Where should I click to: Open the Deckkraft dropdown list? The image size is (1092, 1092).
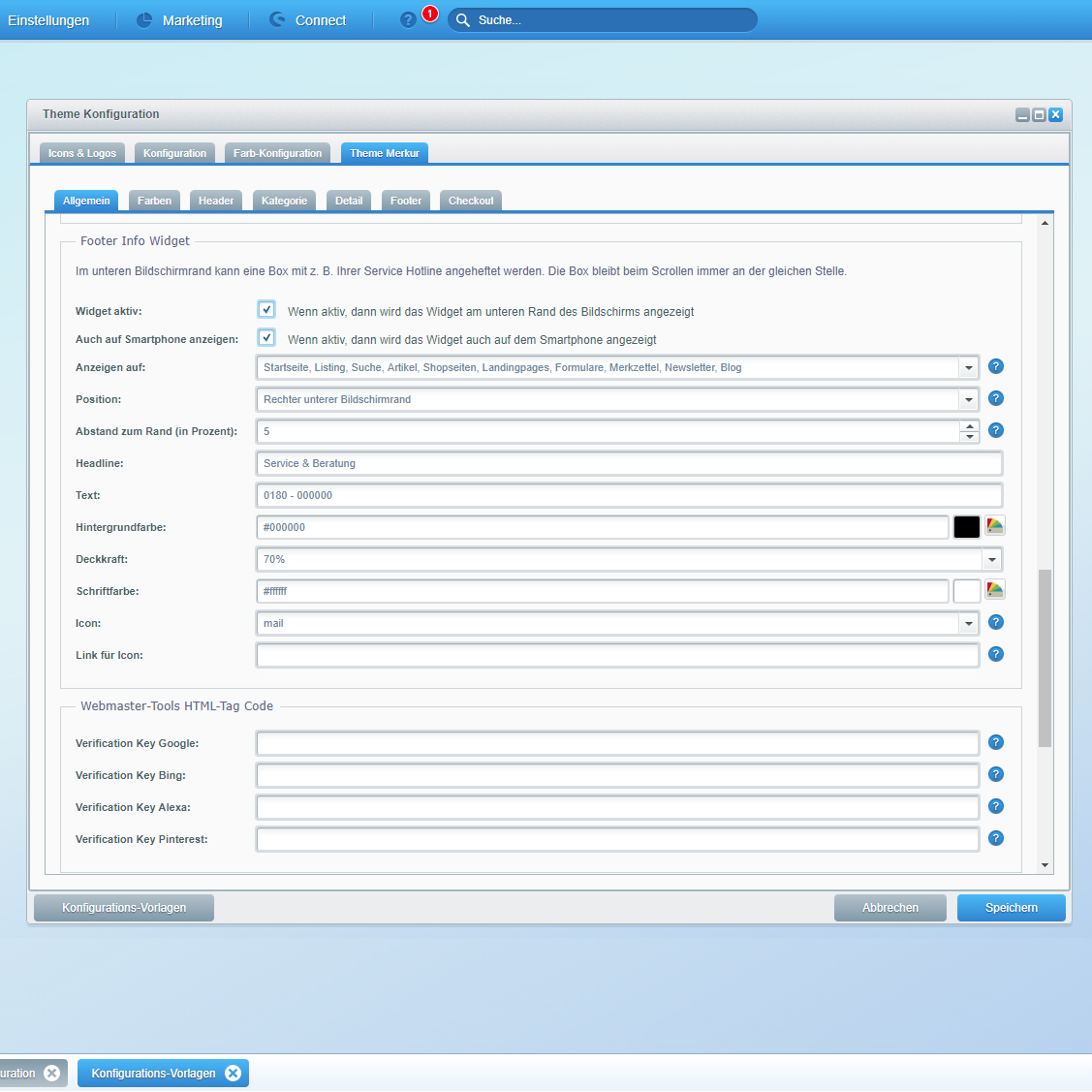991,559
